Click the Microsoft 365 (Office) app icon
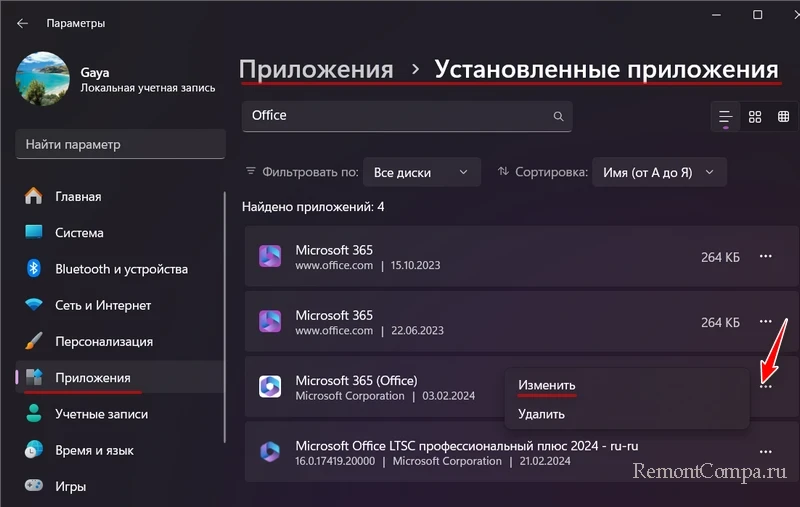The width and height of the screenshot is (800, 507). pos(270,387)
